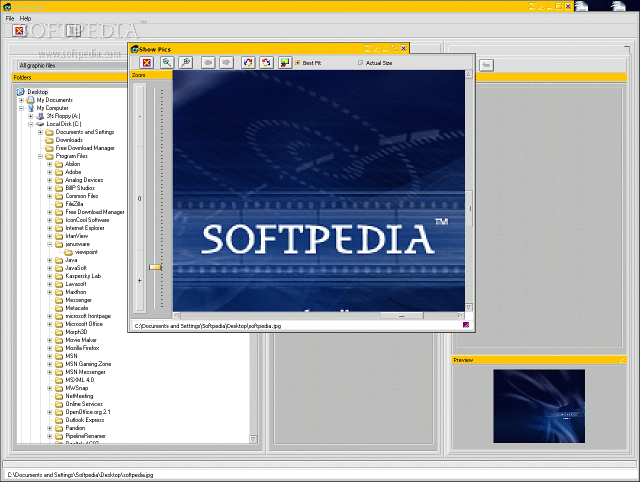The image size is (640, 482).
Task: Enable the Best Fit option
Action: (x=298, y=63)
